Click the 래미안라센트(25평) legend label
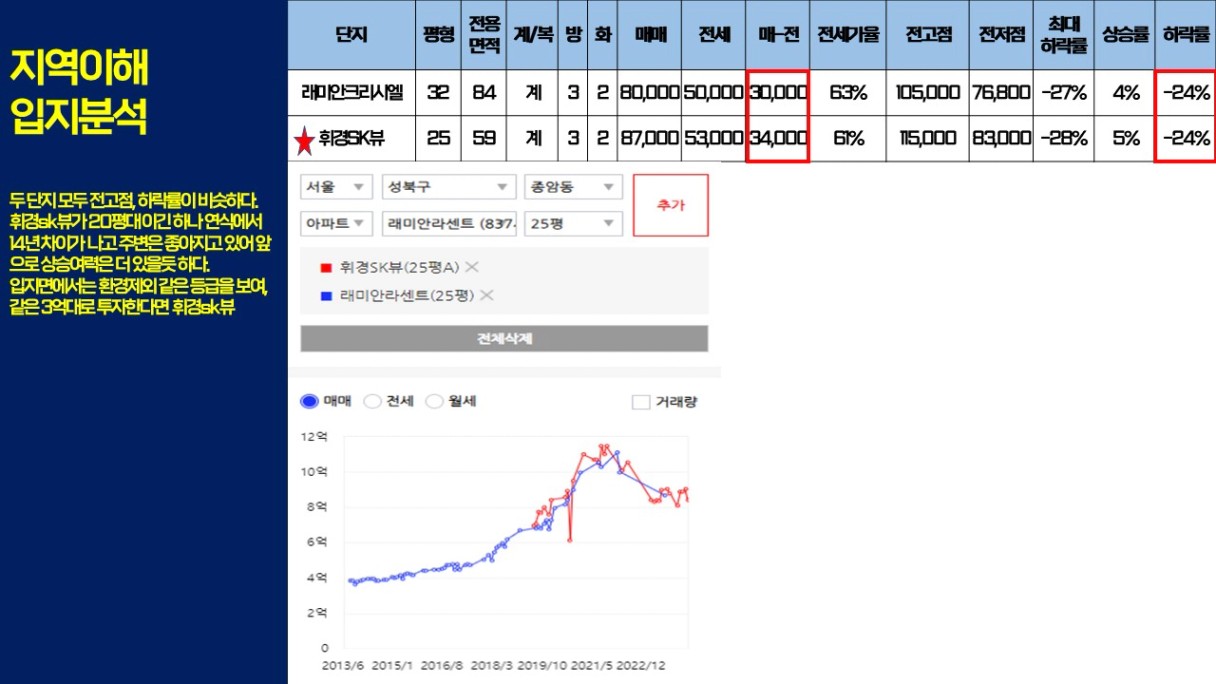Screen dimensions: 1216x684 tap(407, 295)
